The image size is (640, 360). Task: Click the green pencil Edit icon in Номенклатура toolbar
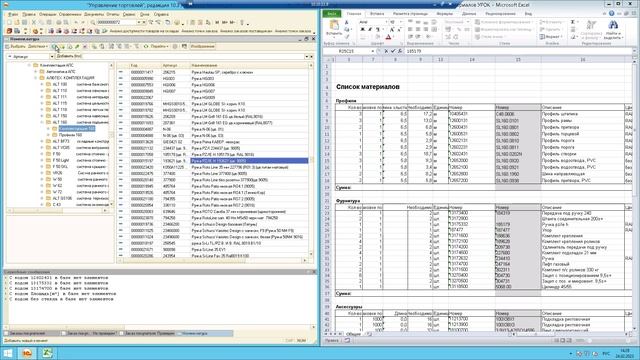click(x=77, y=47)
